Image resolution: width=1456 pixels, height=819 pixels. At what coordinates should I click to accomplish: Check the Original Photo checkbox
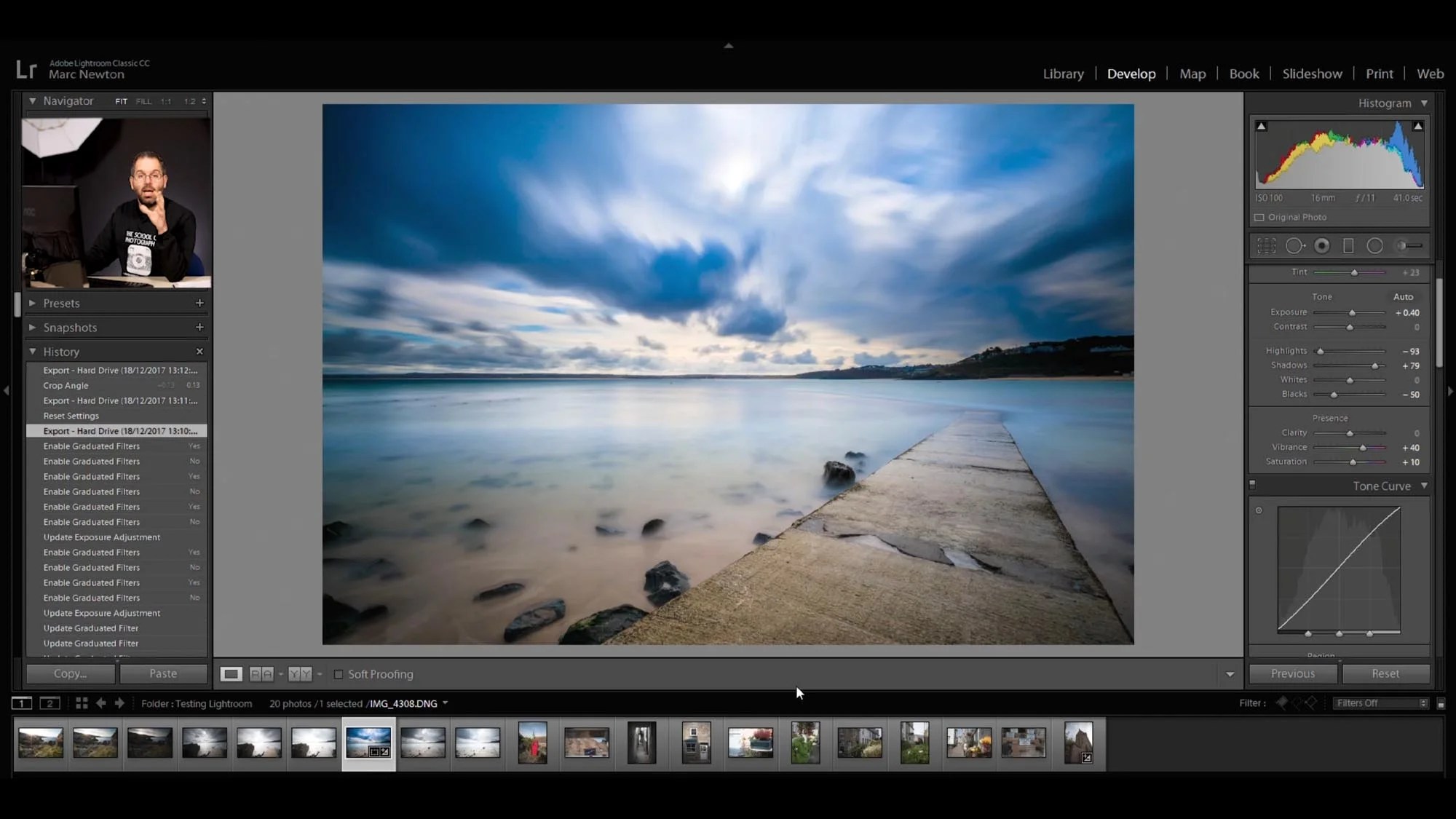1259,217
